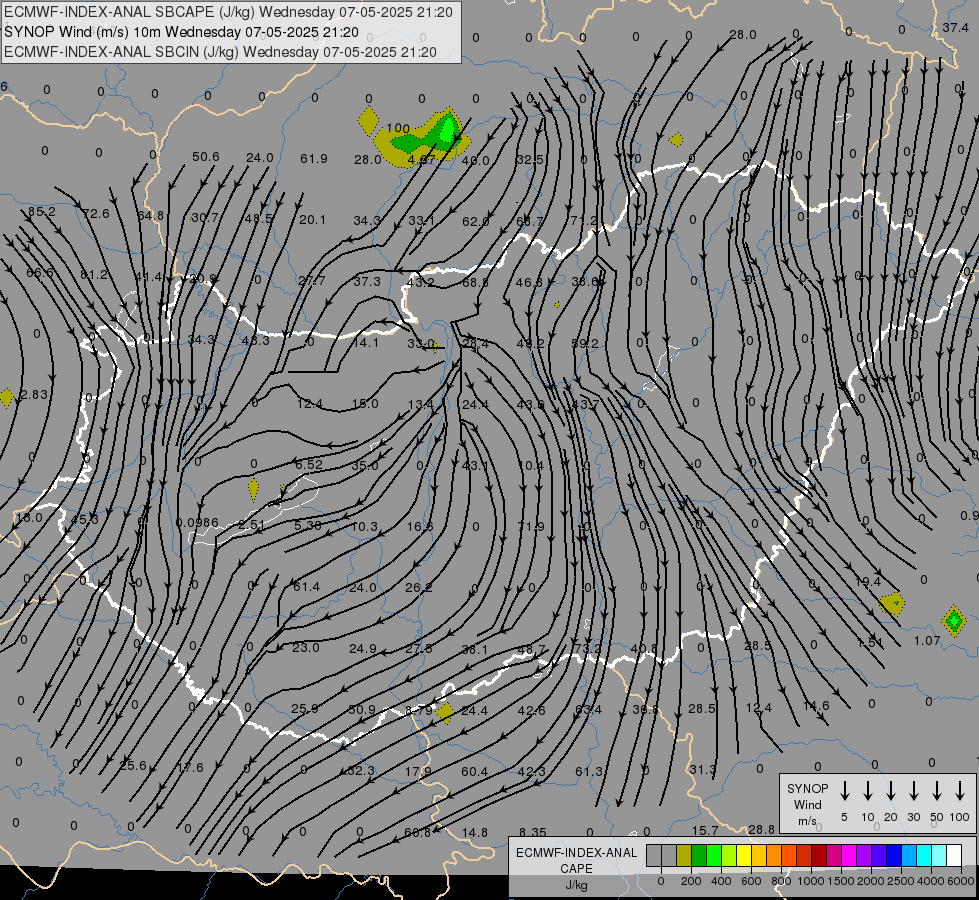Click the SYNOP Wind m/s legend label
Image resolution: width=979 pixels, height=900 pixels.
(807, 804)
